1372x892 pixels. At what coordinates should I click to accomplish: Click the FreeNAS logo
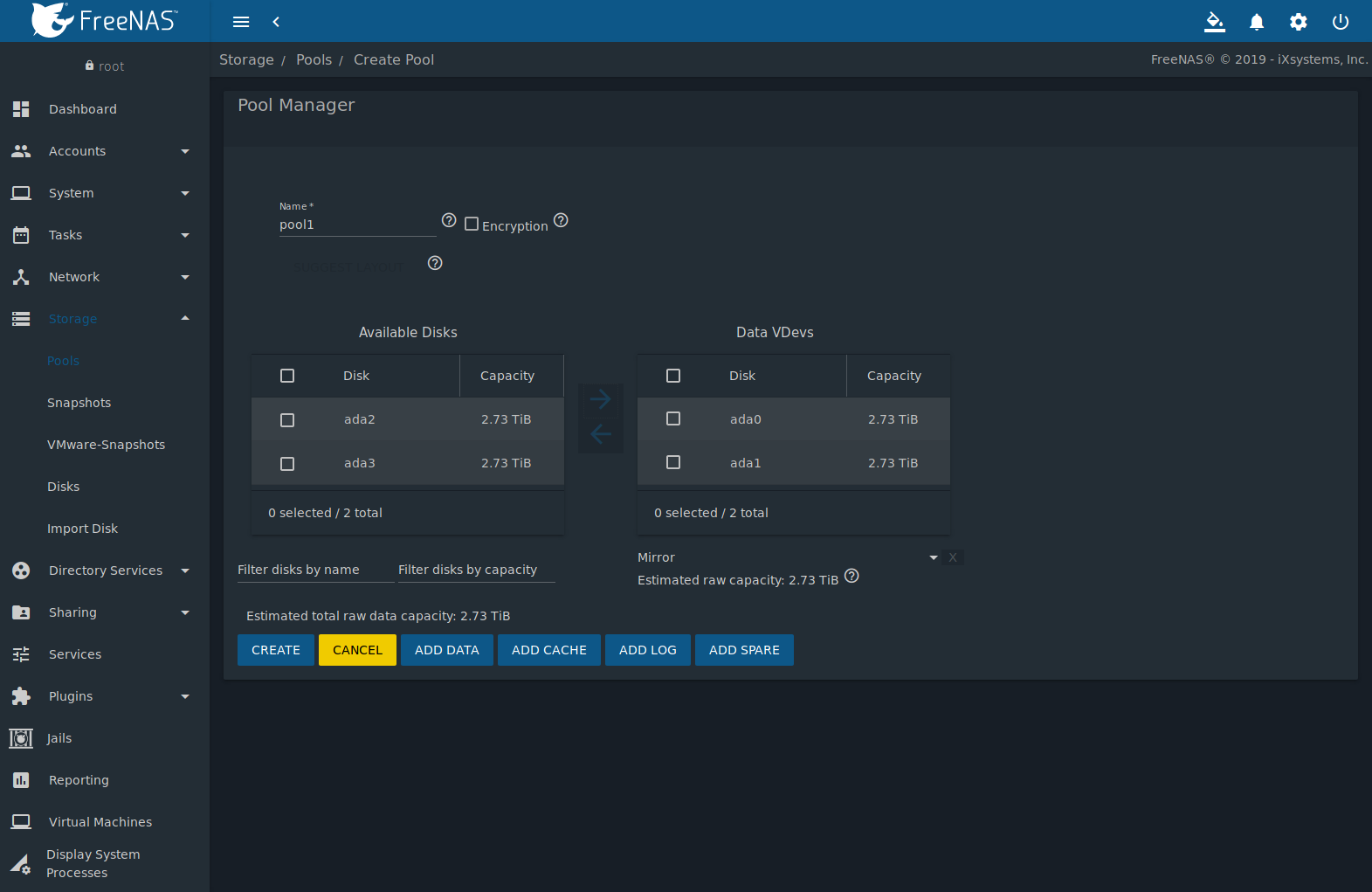[105, 20]
